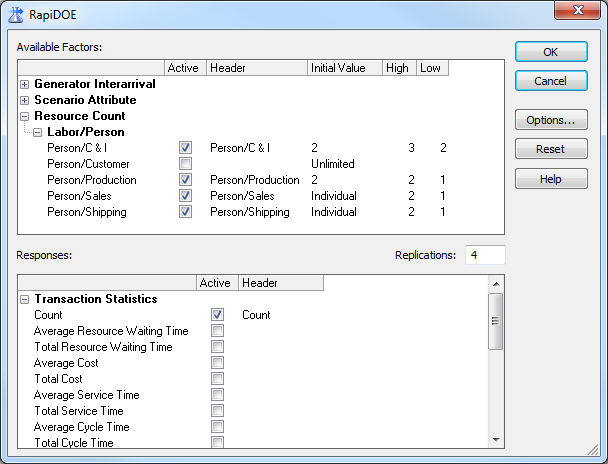
Task: Open the Options... dialog
Action: click(551, 120)
